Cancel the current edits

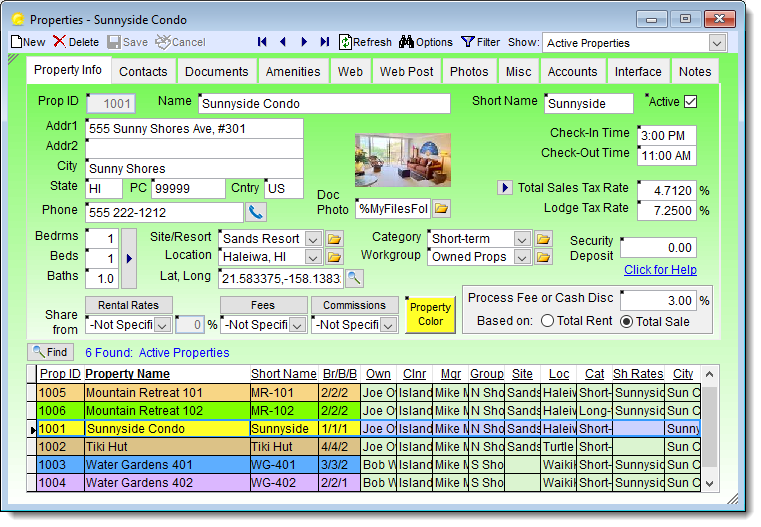click(x=181, y=42)
